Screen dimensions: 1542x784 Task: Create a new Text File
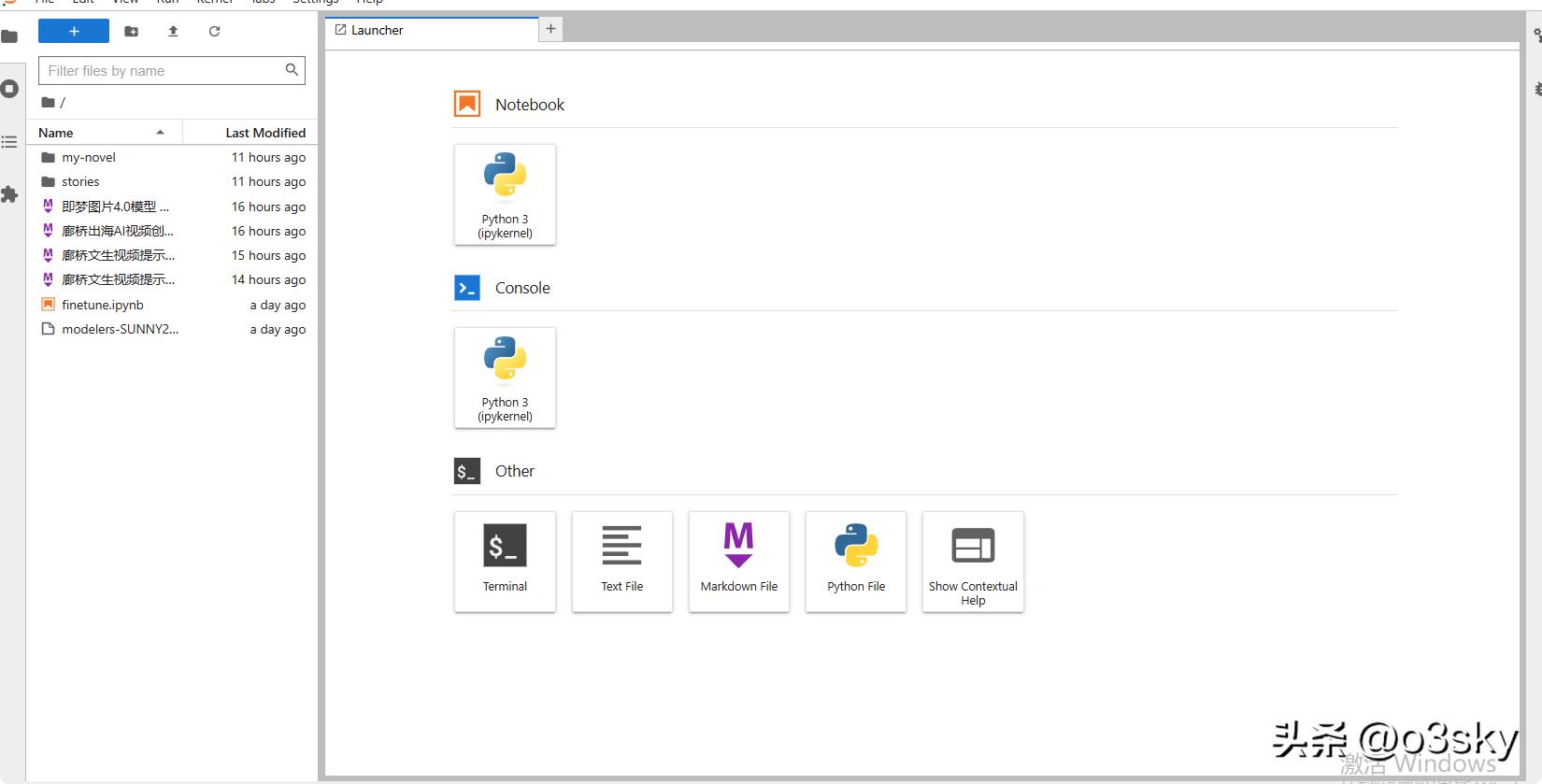pos(621,561)
